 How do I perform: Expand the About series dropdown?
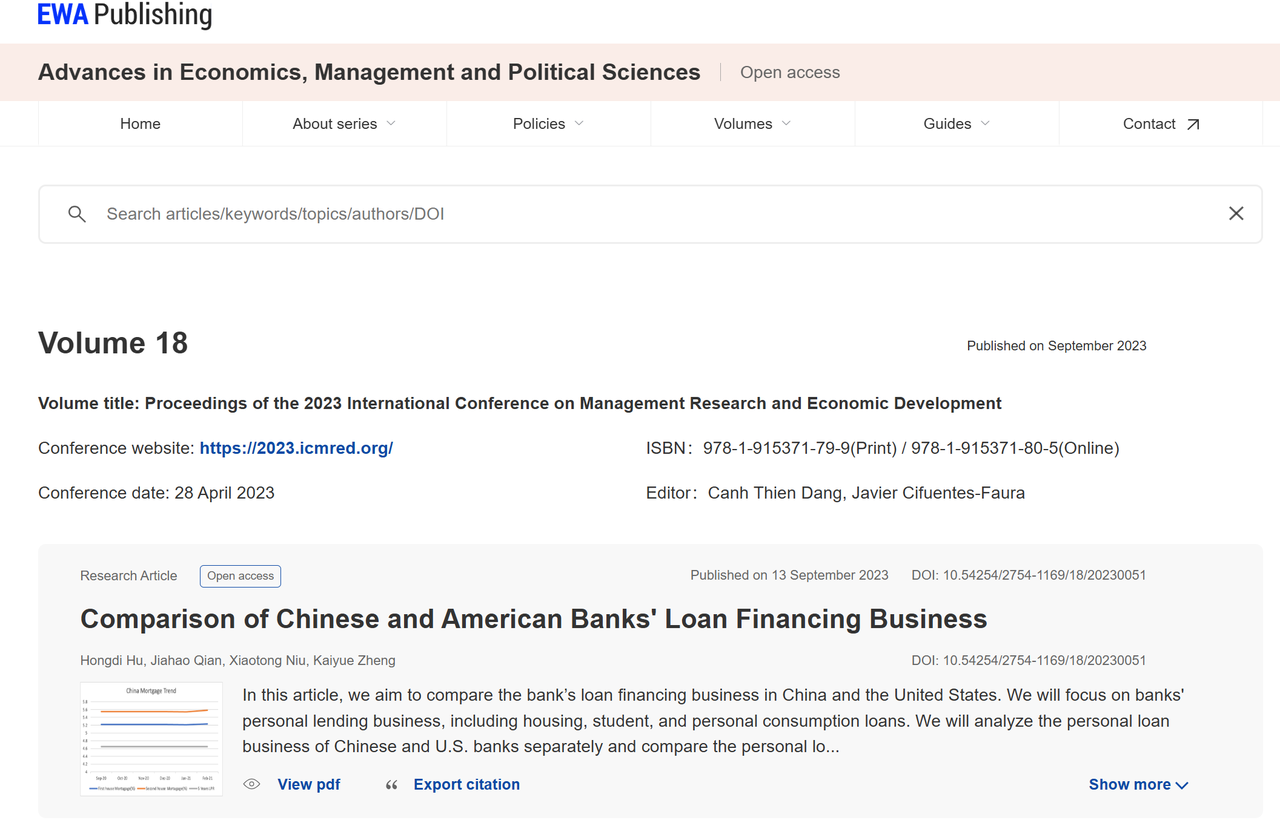click(344, 124)
